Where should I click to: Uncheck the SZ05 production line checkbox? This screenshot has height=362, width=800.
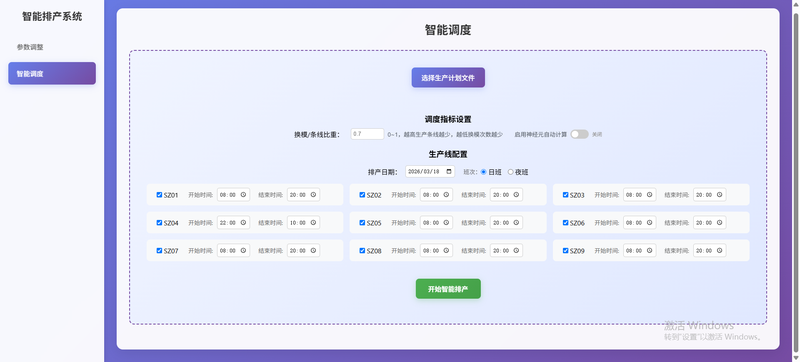[x=362, y=223]
